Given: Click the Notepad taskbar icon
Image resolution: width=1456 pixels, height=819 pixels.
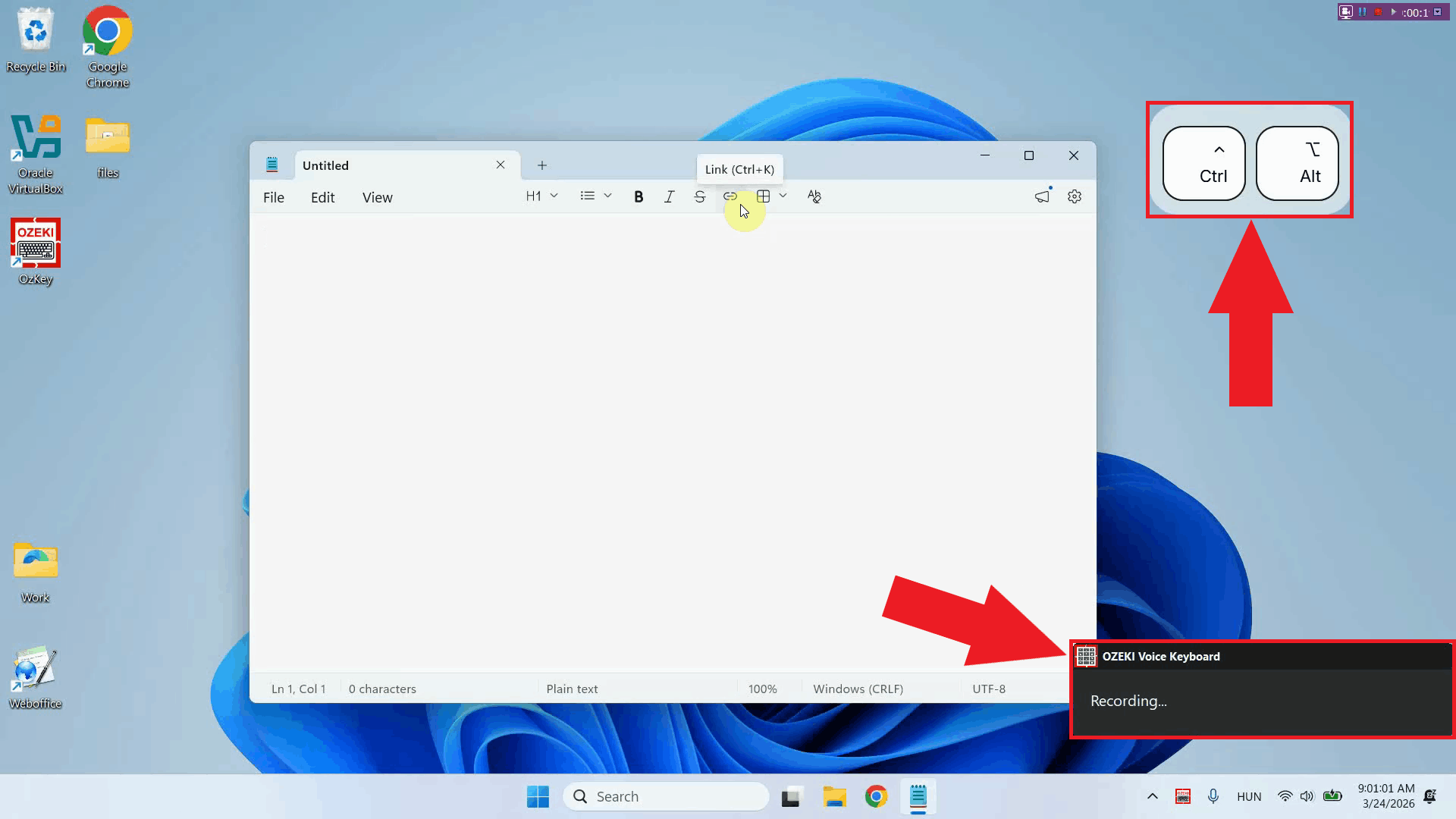Looking at the screenshot, I should click(x=918, y=796).
